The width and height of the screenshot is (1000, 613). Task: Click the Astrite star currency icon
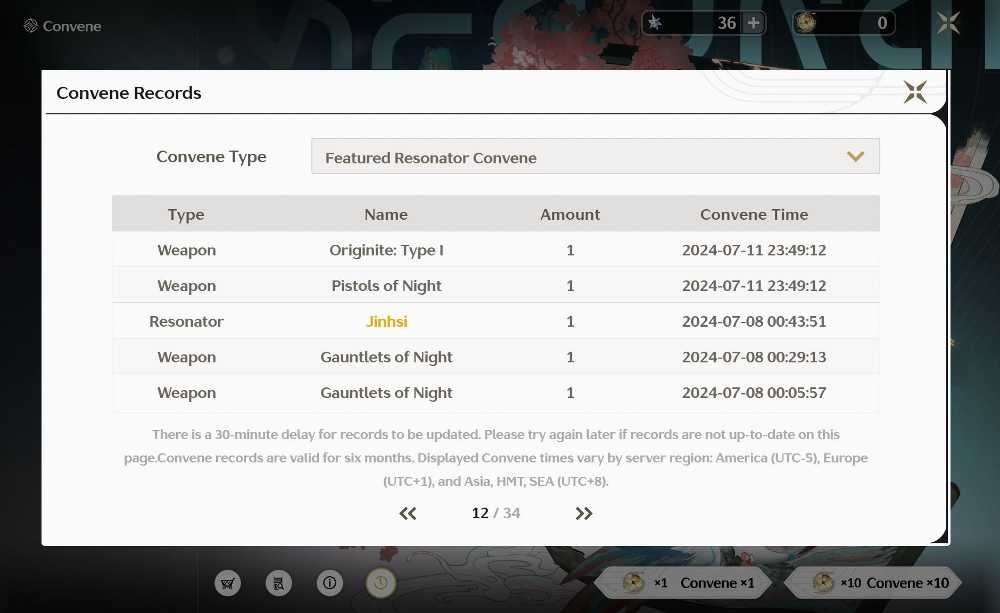point(654,23)
